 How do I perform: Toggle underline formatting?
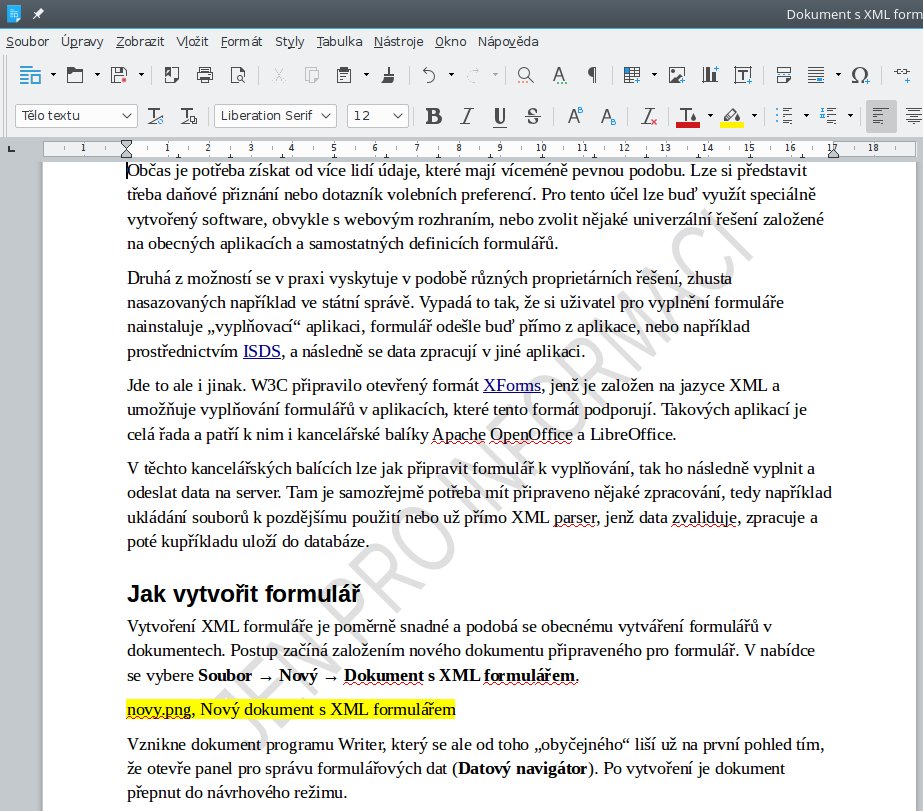[x=500, y=116]
